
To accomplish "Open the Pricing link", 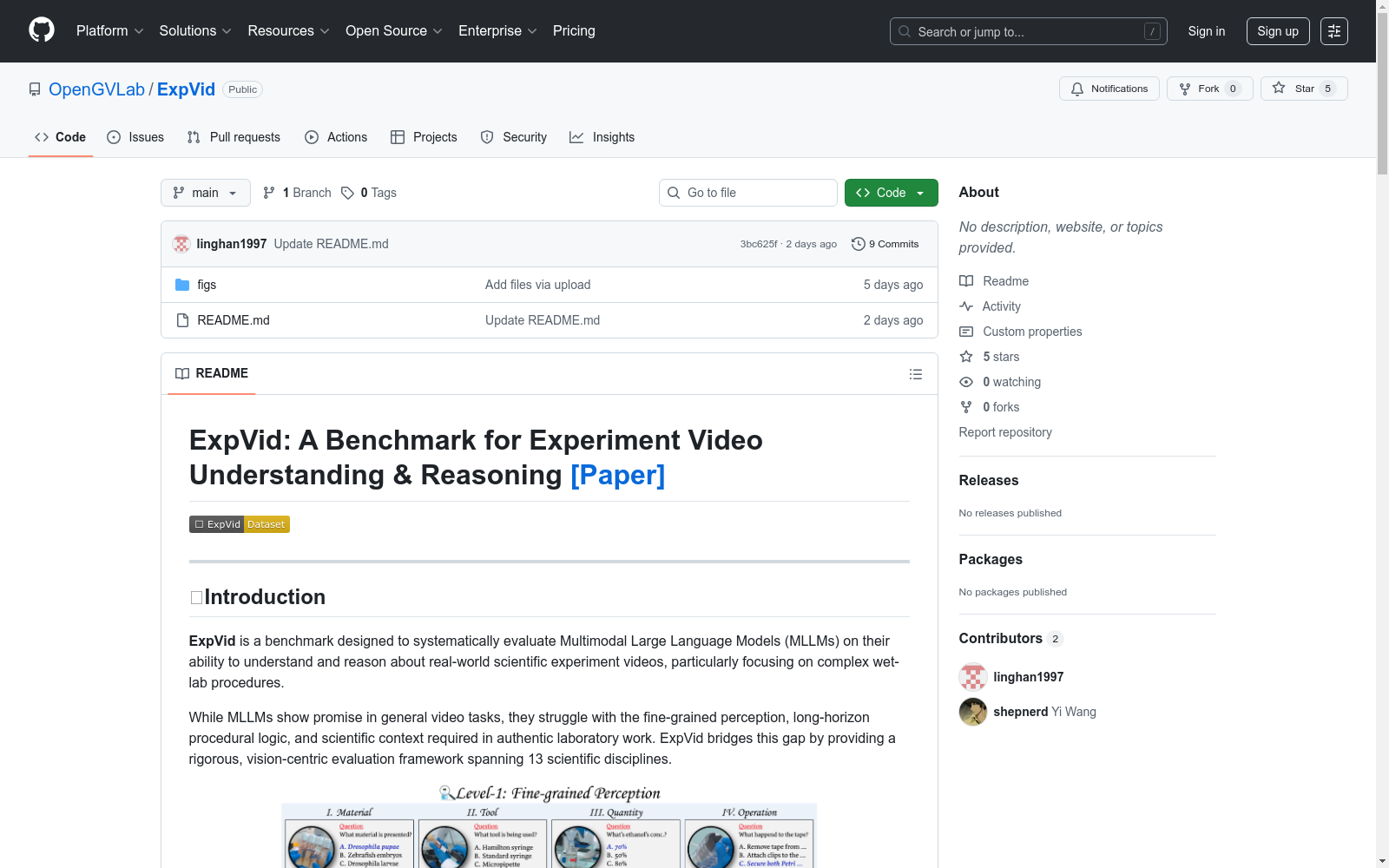I will pos(574,31).
